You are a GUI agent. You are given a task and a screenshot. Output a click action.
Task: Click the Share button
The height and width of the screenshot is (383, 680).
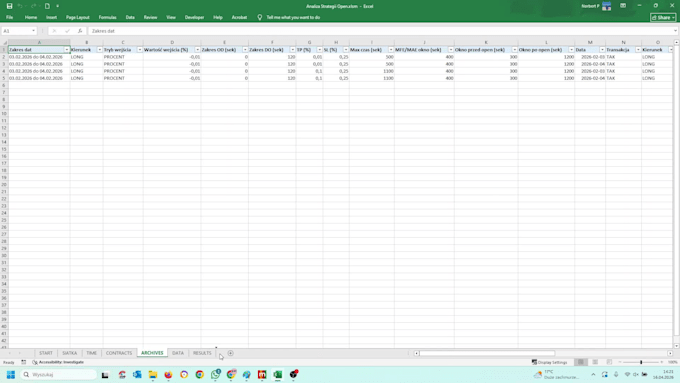pos(663,17)
